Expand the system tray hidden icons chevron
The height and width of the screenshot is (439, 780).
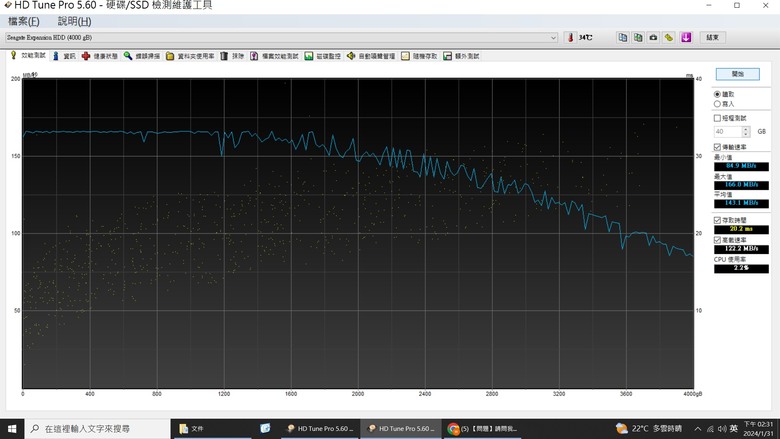pos(698,429)
